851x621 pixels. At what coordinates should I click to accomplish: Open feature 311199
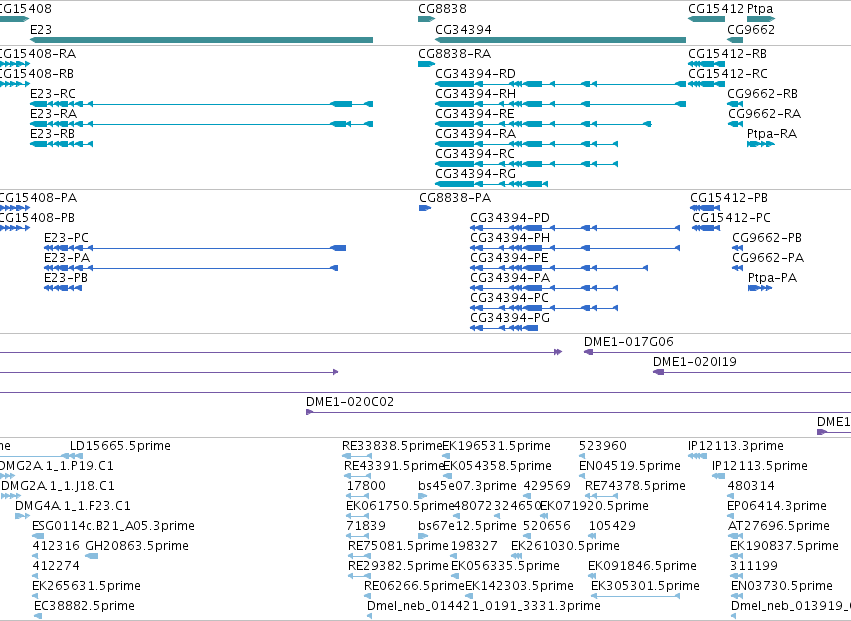pos(753,567)
